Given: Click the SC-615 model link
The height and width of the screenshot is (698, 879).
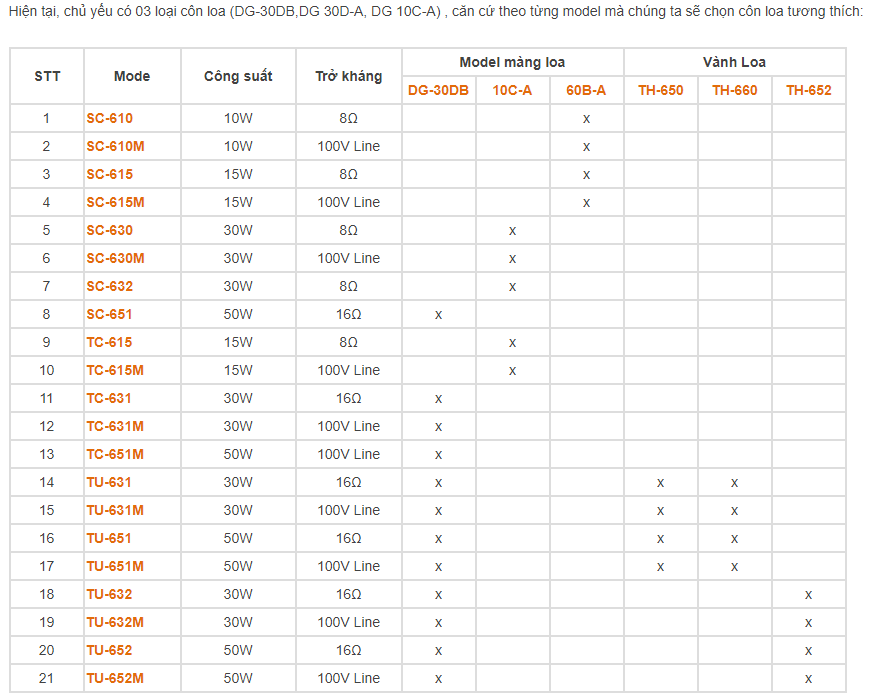Looking at the screenshot, I should [x=109, y=174].
